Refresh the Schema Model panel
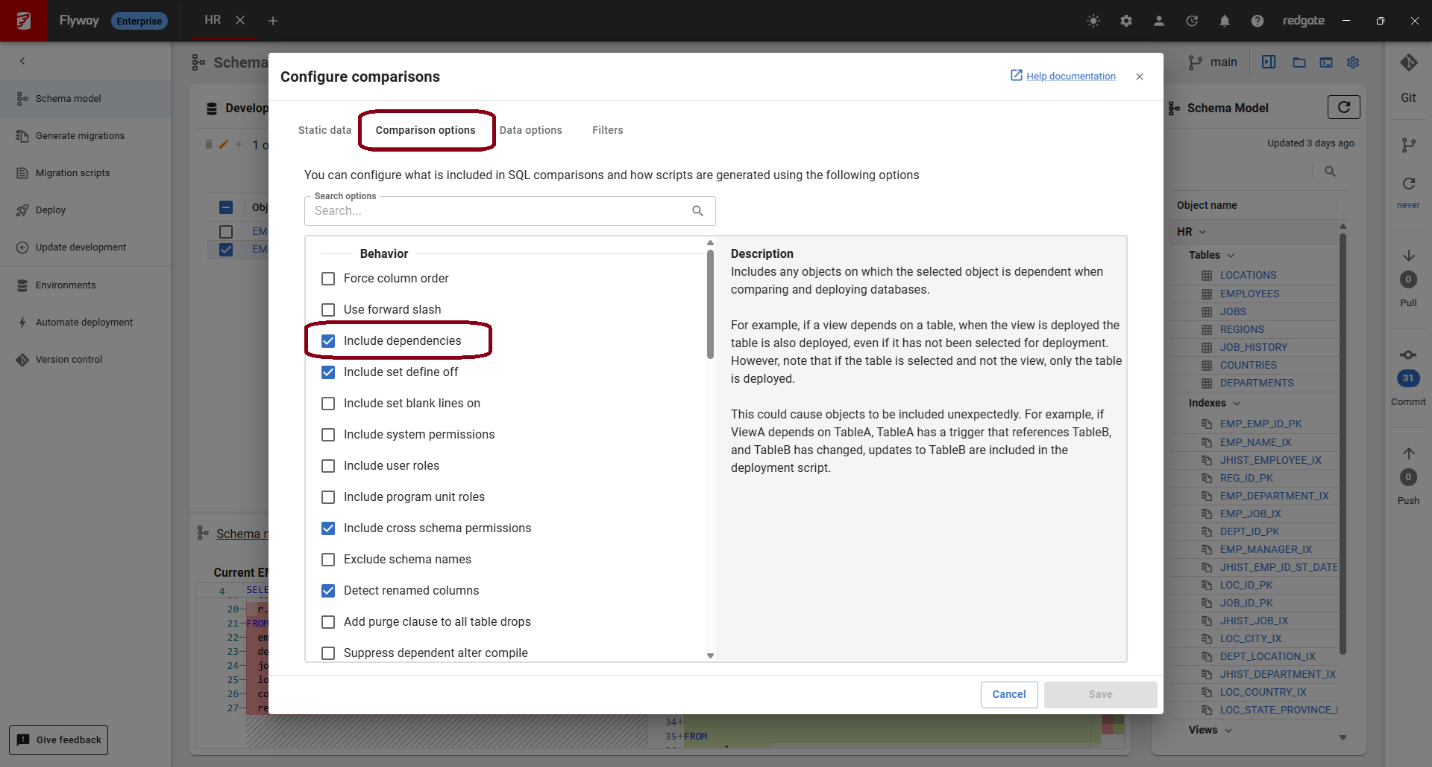1432x767 pixels. point(1343,107)
